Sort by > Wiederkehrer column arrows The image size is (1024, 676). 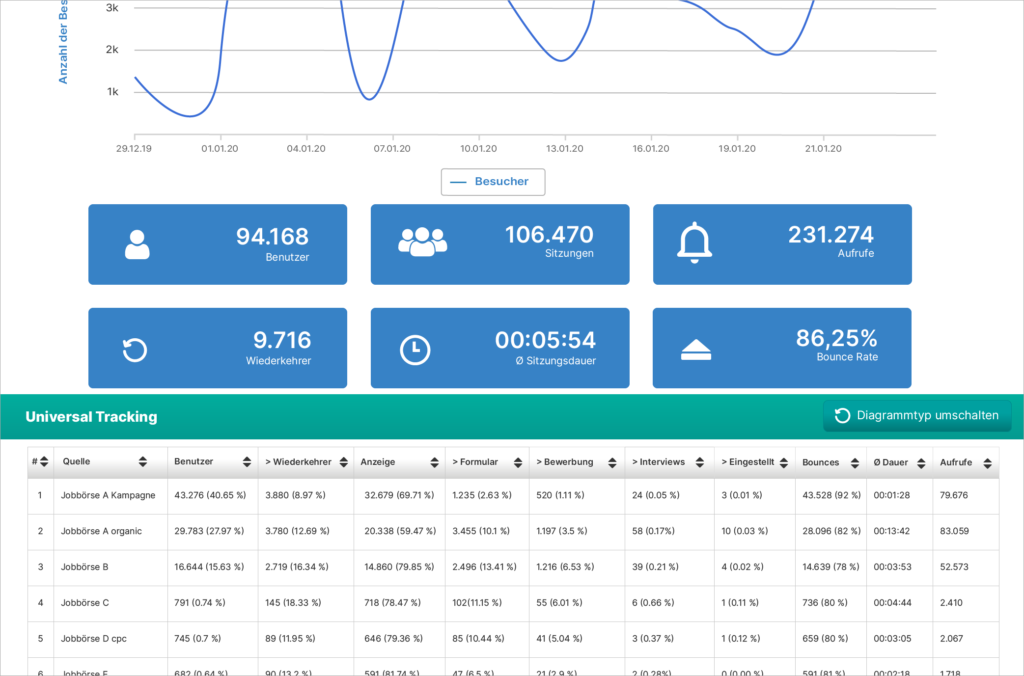click(344, 462)
